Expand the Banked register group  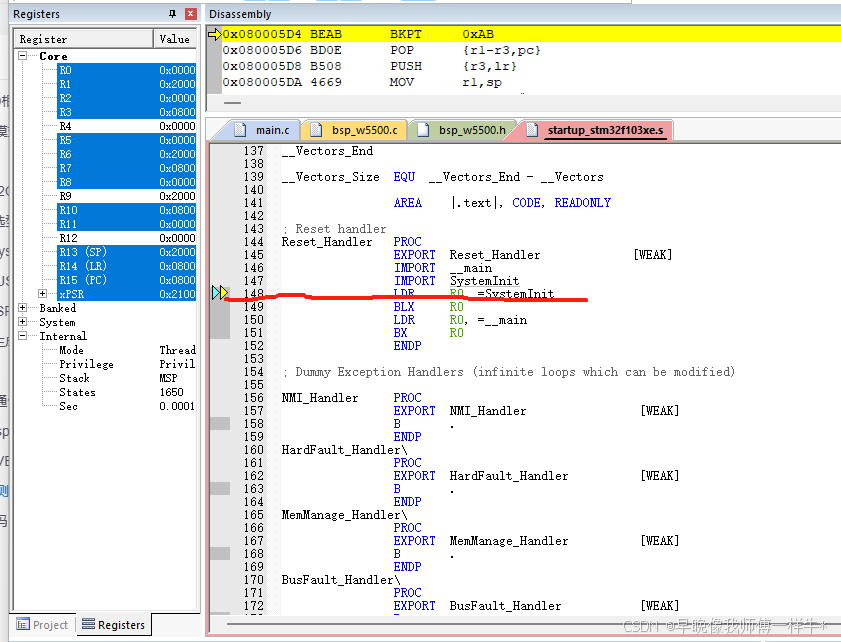(22, 308)
